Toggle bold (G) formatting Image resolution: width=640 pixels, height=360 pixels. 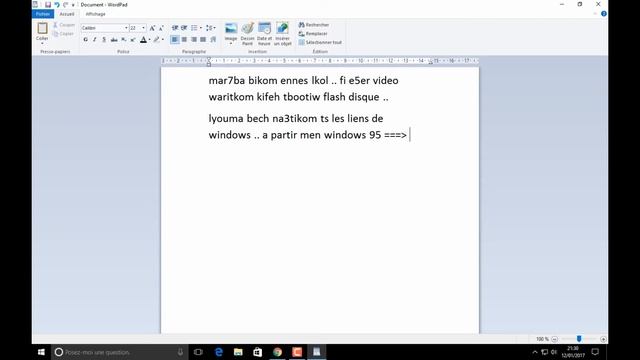85,40
